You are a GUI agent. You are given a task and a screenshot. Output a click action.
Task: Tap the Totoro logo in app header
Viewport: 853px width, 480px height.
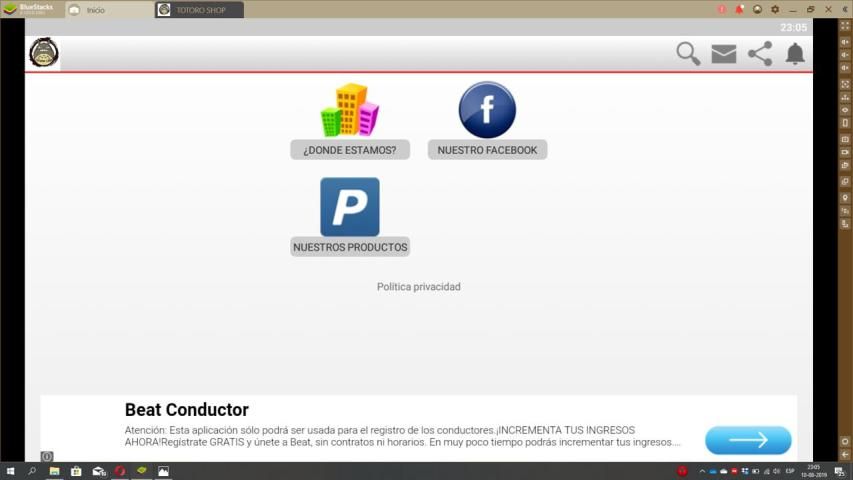coord(44,53)
